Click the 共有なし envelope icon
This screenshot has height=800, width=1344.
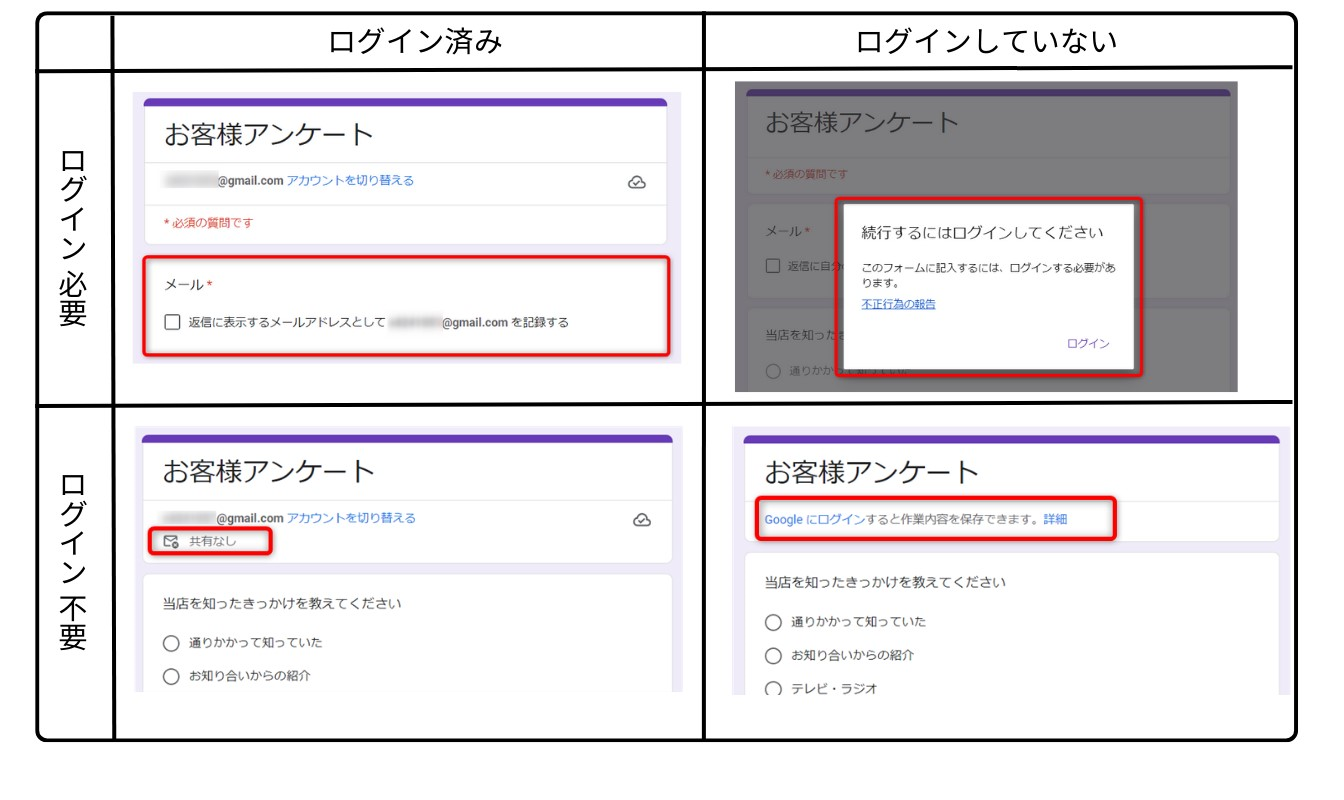pos(171,542)
